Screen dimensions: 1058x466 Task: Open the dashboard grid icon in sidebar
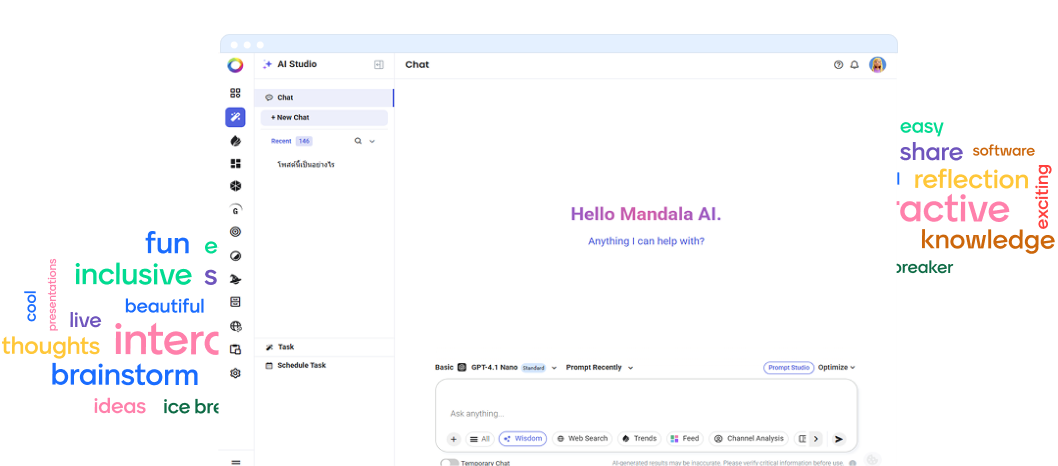[x=235, y=93]
